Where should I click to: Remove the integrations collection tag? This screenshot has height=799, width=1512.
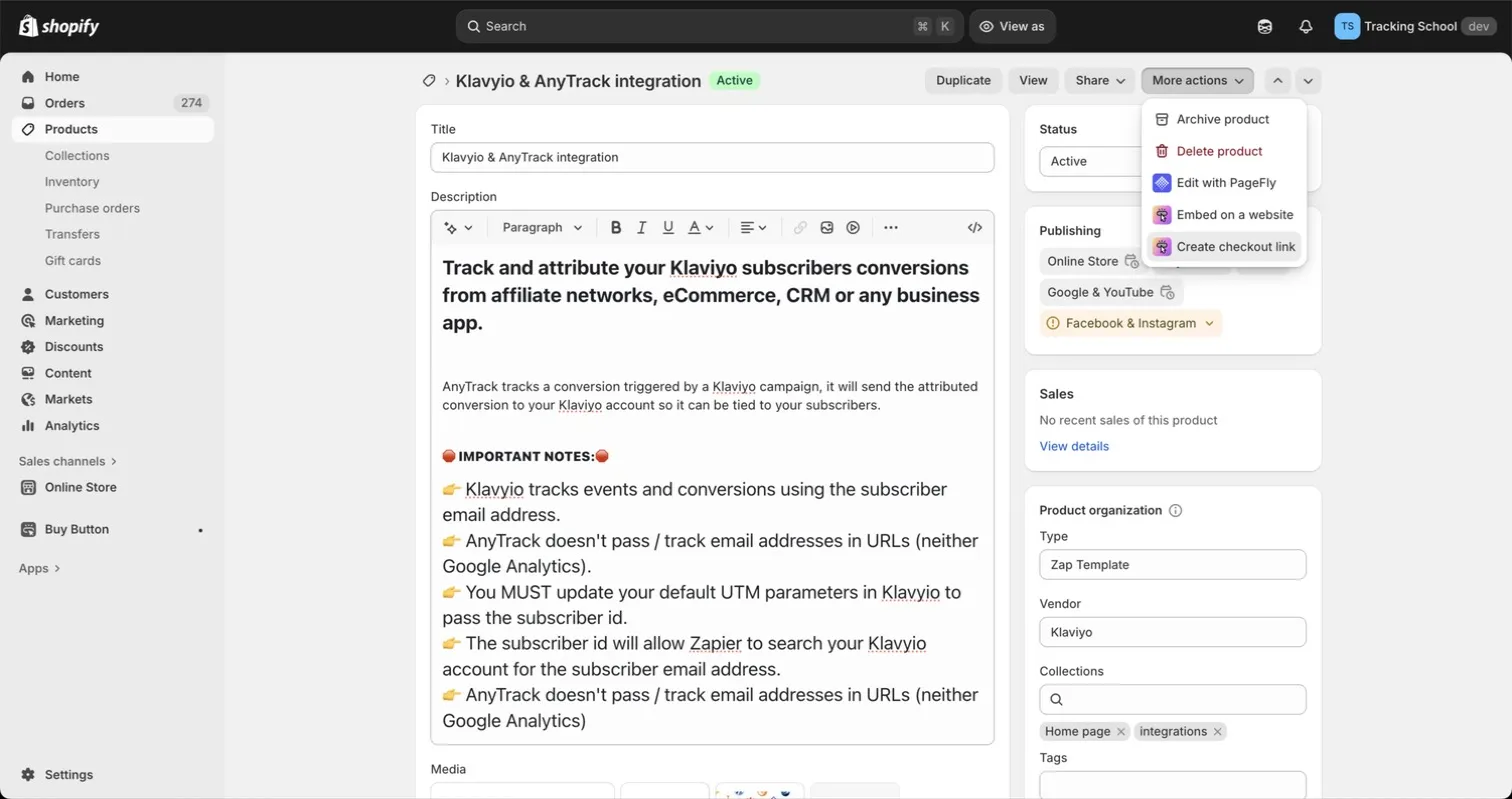point(1217,732)
